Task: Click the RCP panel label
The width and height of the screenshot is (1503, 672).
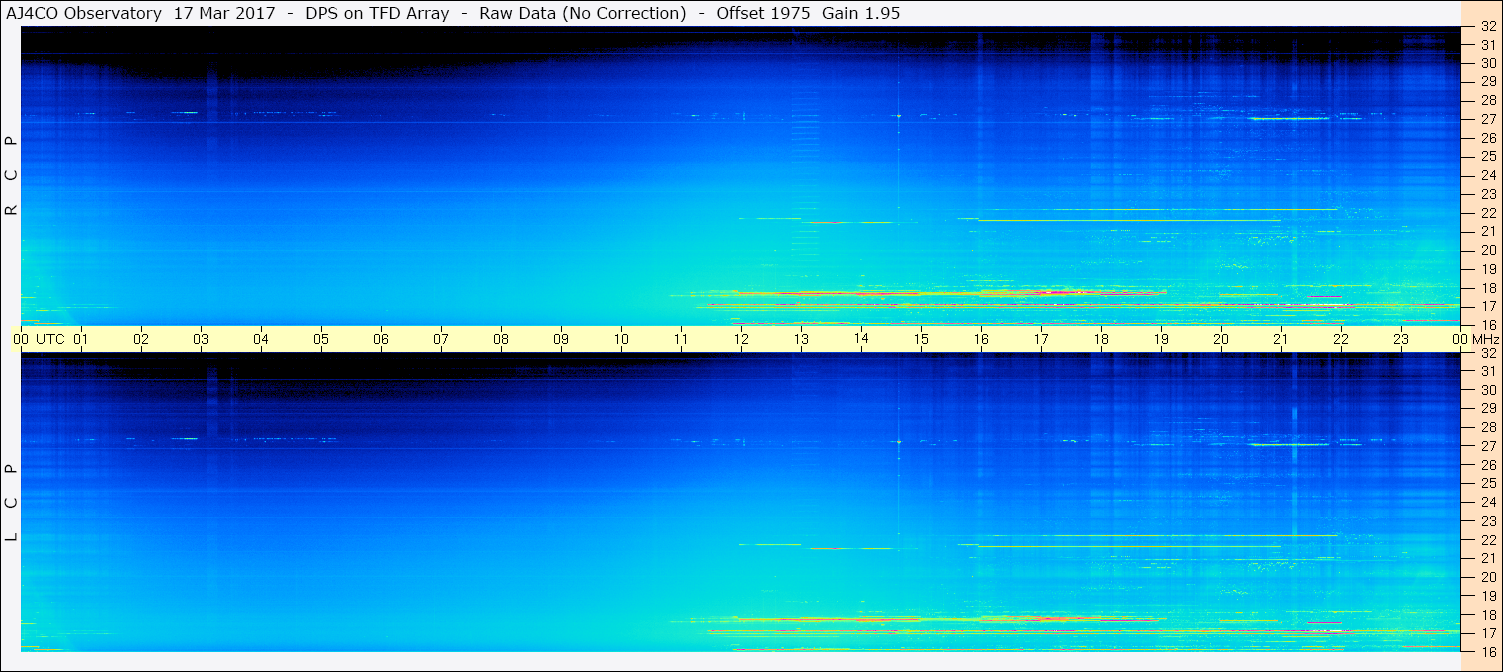Action: pos(11,175)
